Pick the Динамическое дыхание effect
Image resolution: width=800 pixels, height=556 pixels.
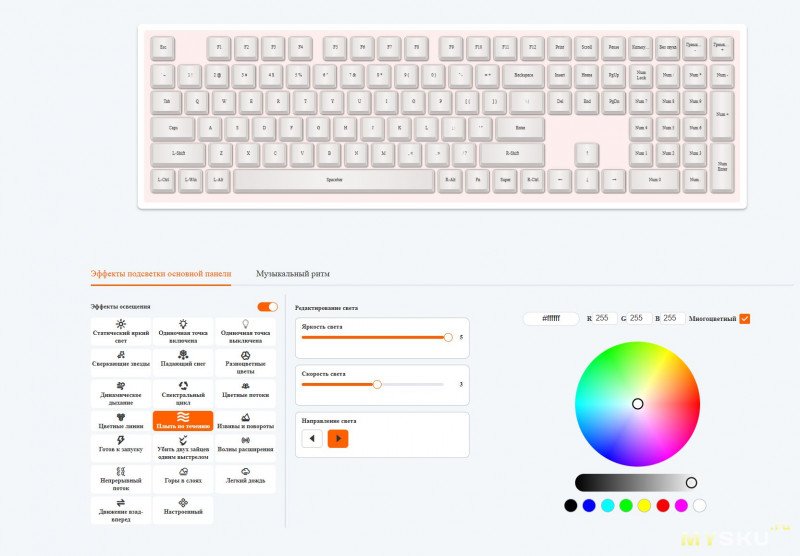pos(121,391)
